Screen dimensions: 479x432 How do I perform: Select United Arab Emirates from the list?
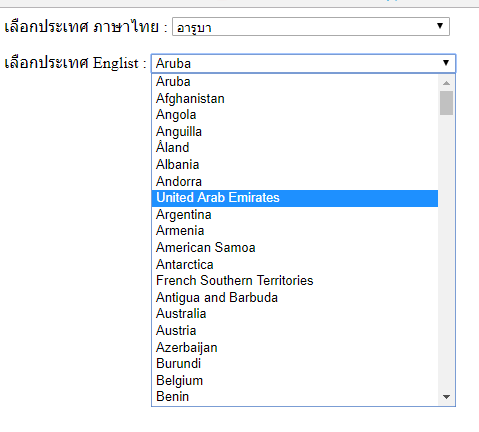[x=295, y=198]
